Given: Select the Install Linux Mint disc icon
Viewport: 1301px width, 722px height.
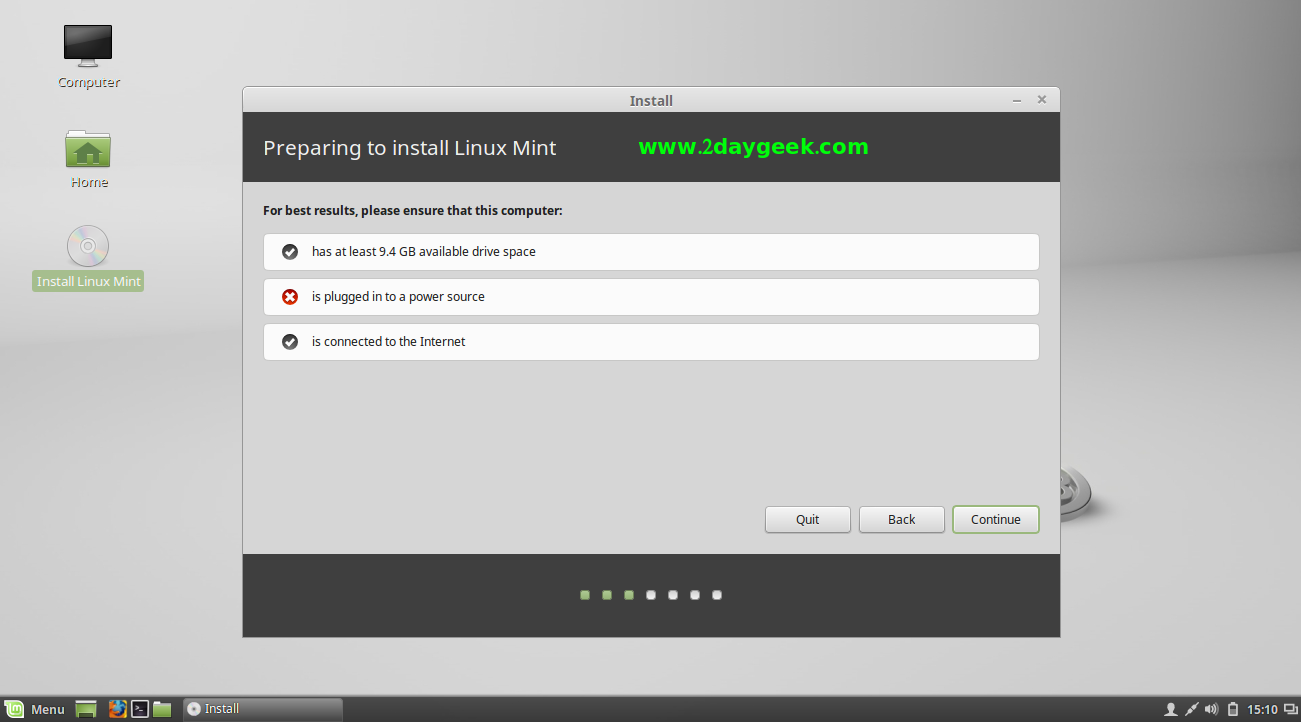Looking at the screenshot, I should click(x=88, y=246).
